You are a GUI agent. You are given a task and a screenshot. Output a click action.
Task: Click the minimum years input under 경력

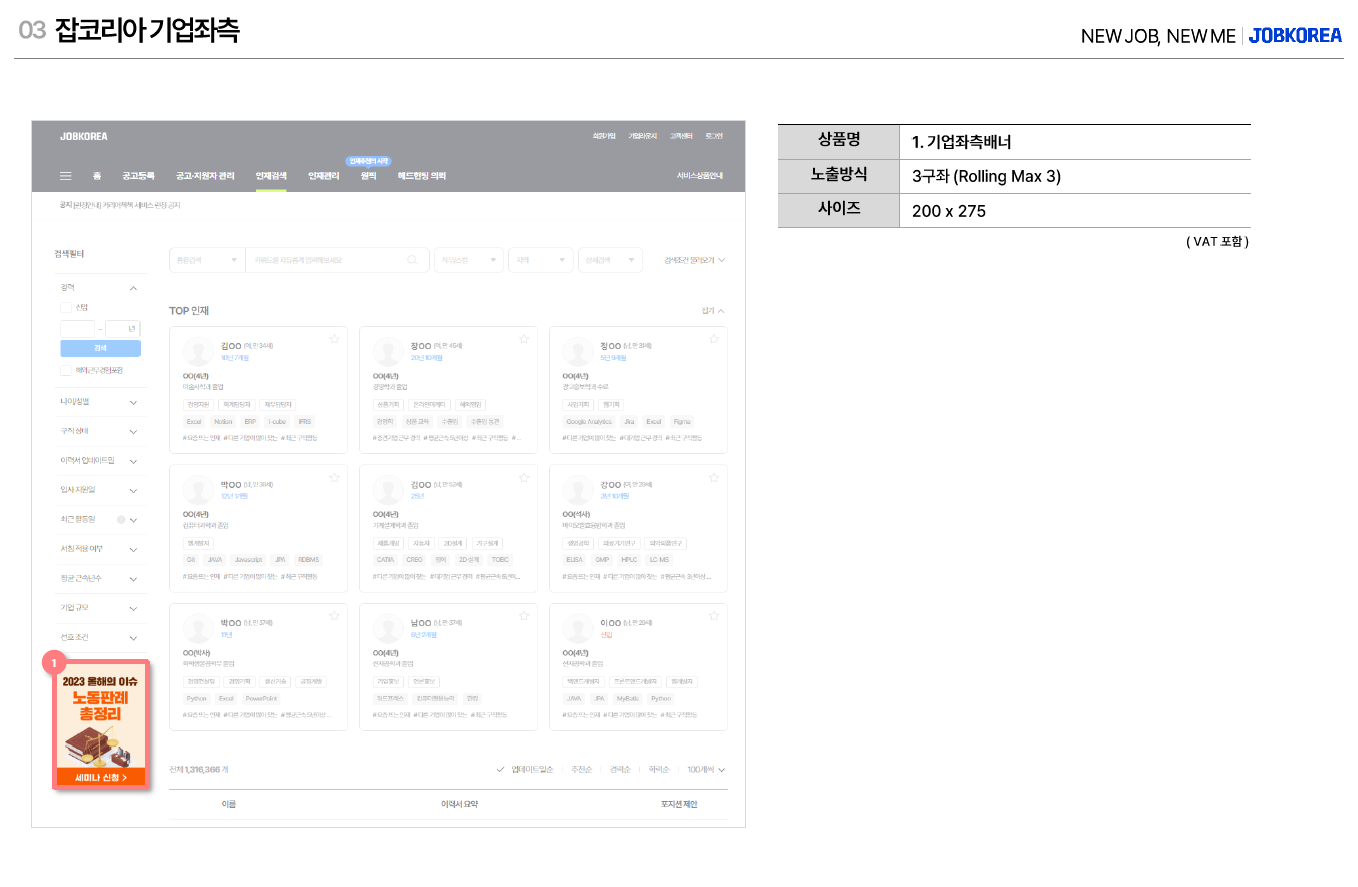pyautogui.click(x=77, y=328)
